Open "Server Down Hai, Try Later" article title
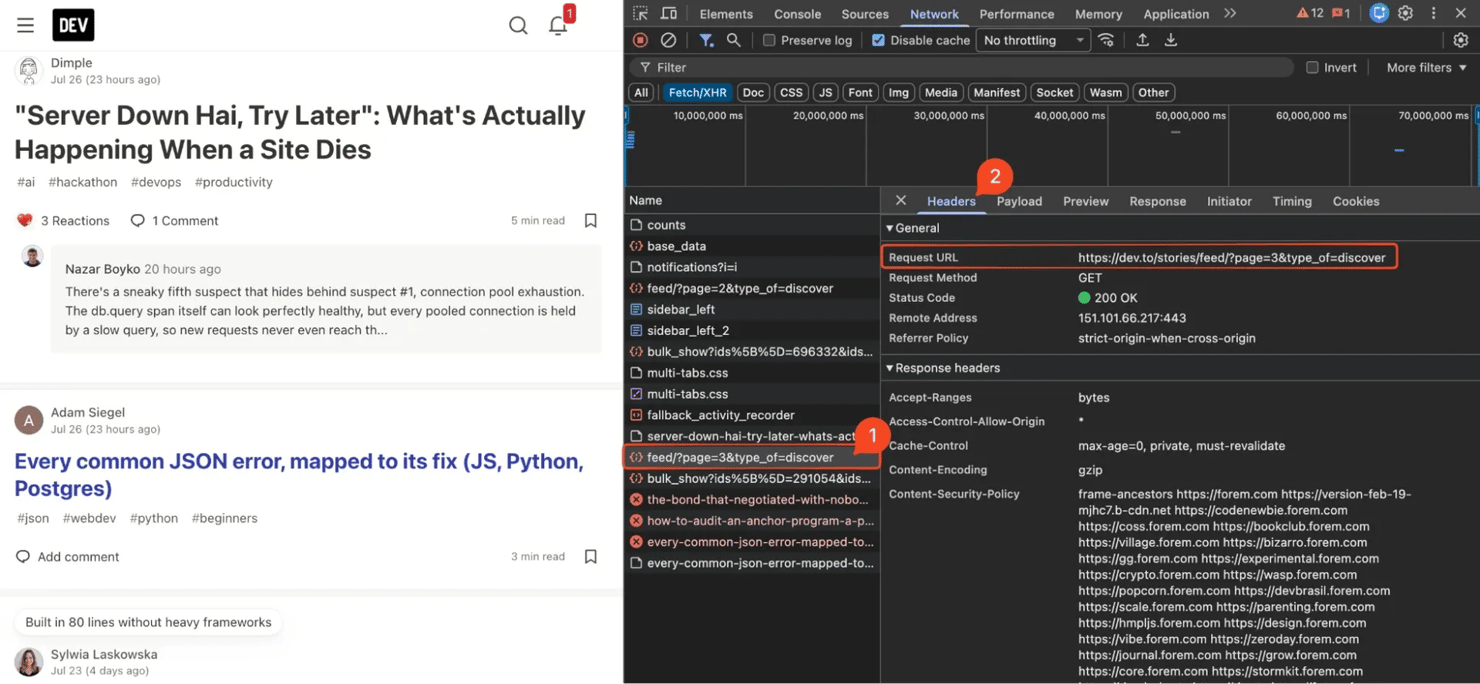1480x684 pixels. pyautogui.click(x=300, y=132)
